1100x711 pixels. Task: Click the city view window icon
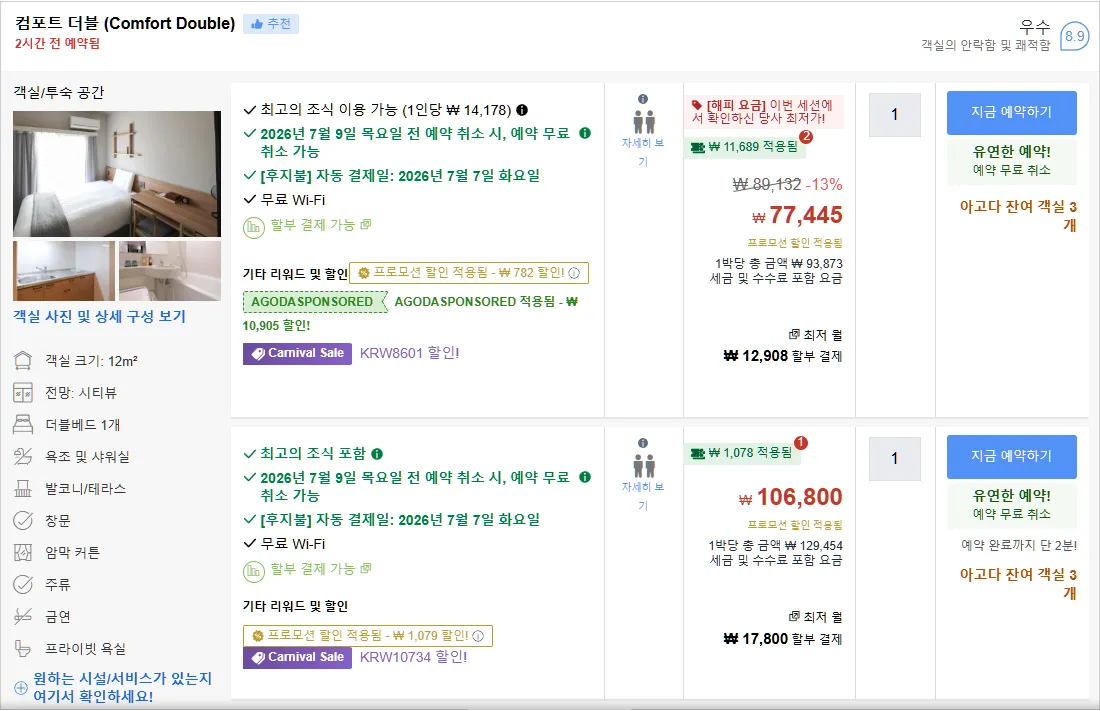pyautogui.click(x=23, y=393)
